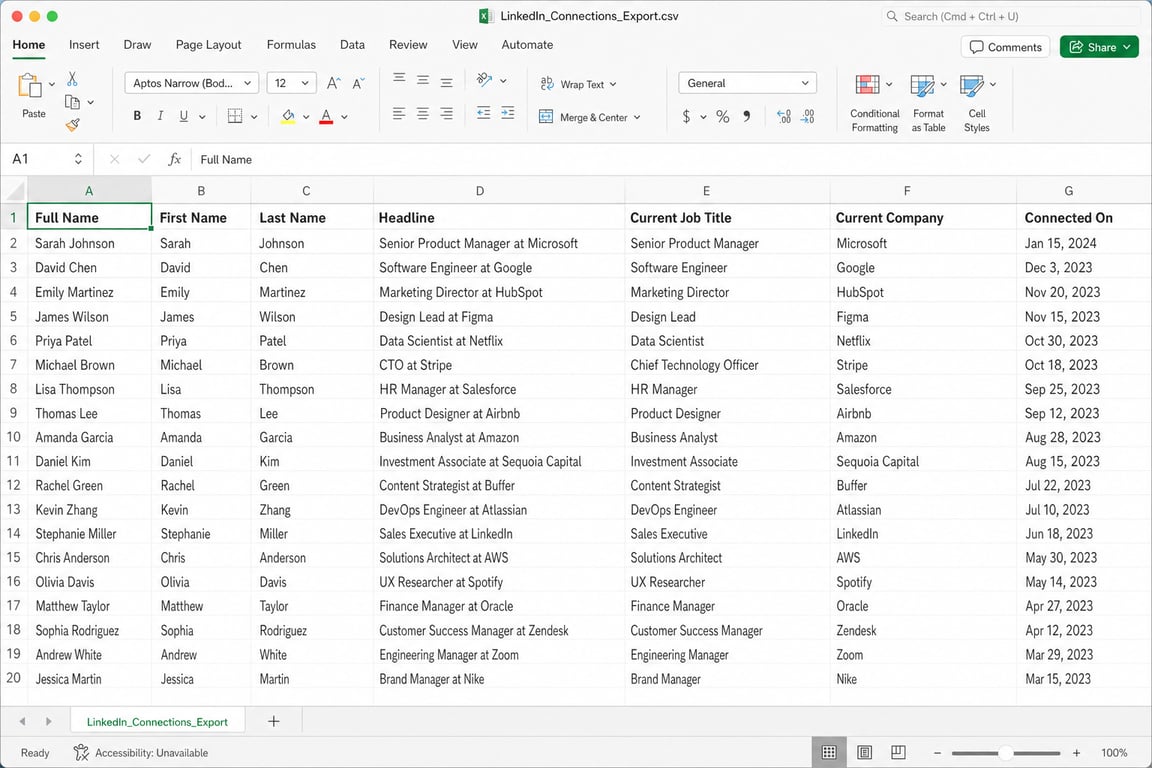Switch to Page Layout view in status bar

click(865, 752)
